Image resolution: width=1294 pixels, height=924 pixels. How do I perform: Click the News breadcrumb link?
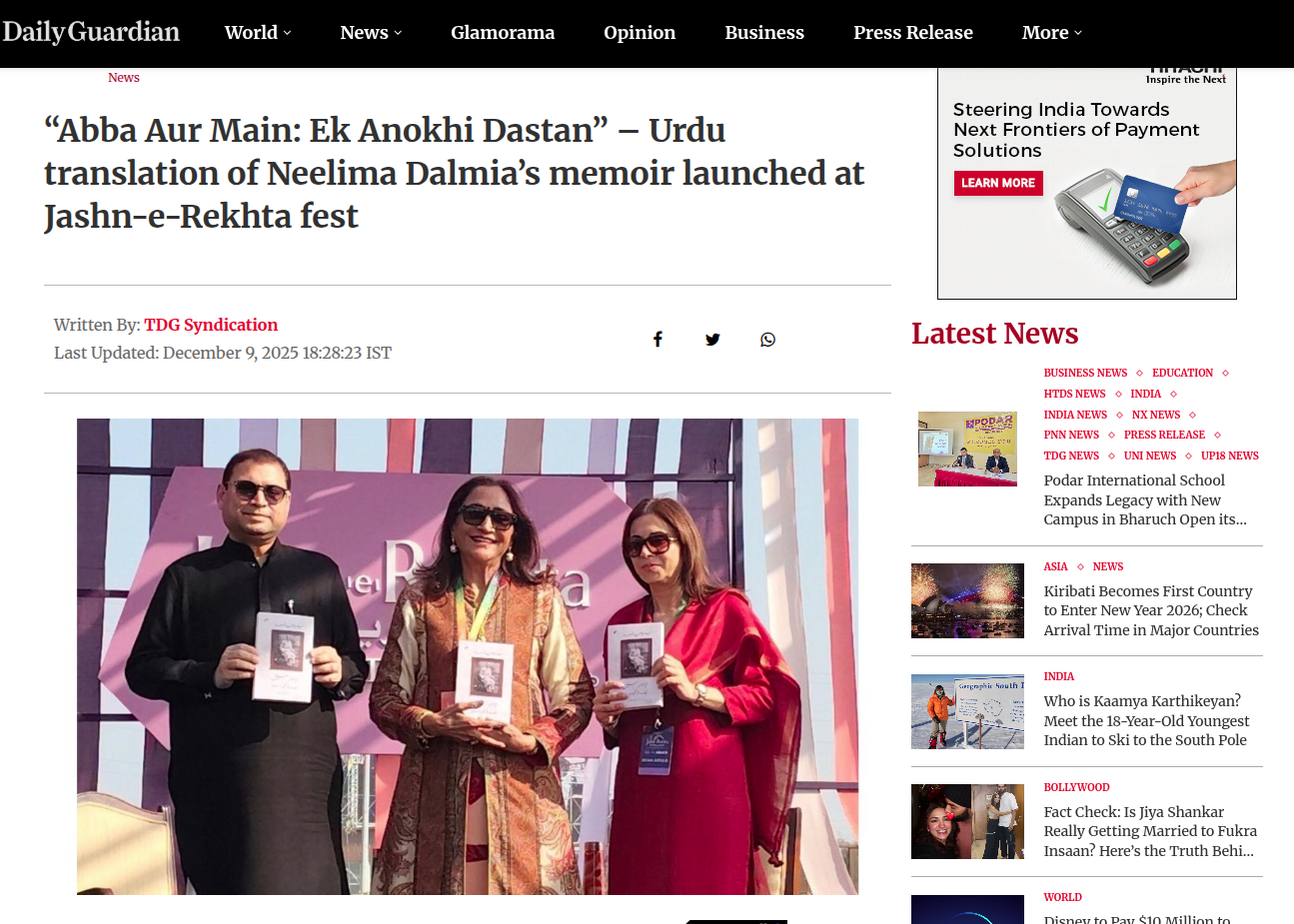(x=124, y=78)
